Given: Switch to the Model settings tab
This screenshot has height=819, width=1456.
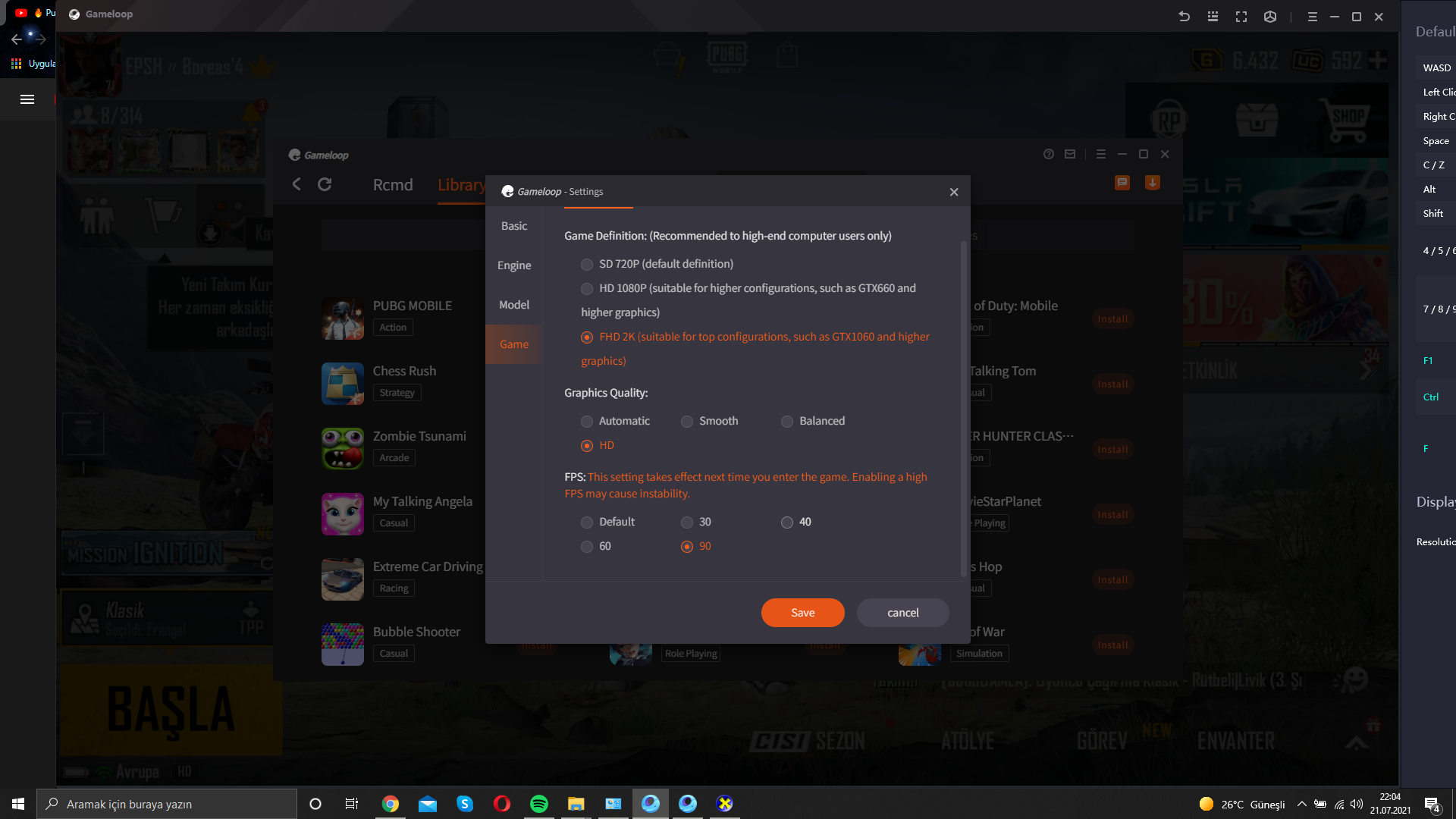Looking at the screenshot, I should tap(514, 305).
